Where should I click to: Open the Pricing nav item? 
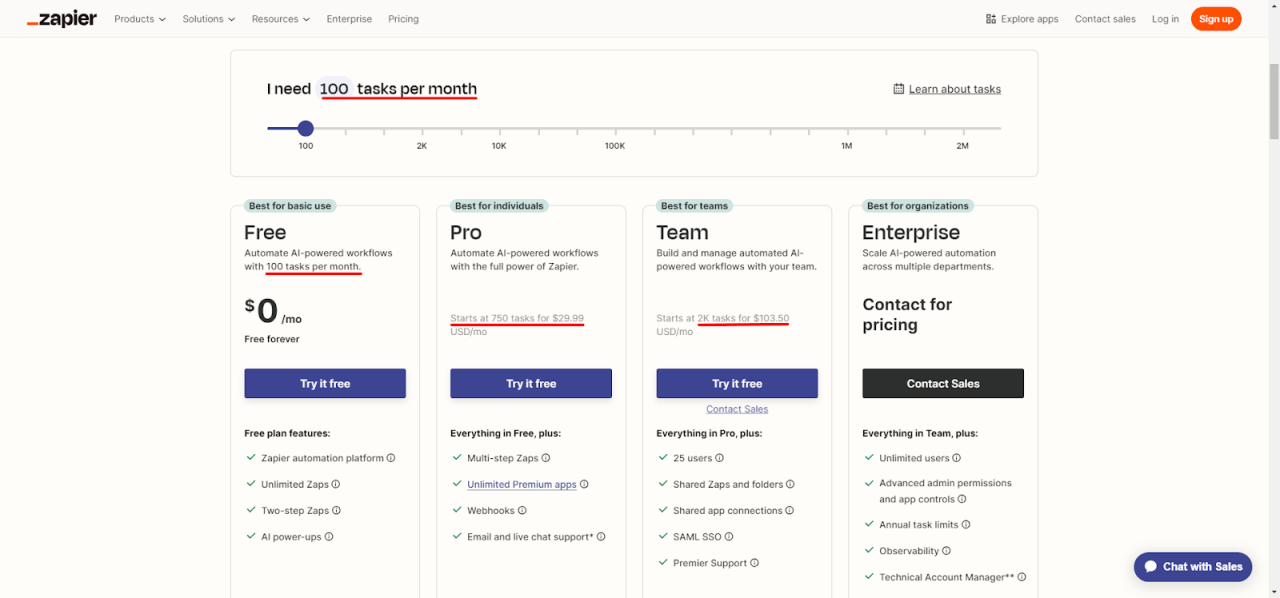(403, 19)
